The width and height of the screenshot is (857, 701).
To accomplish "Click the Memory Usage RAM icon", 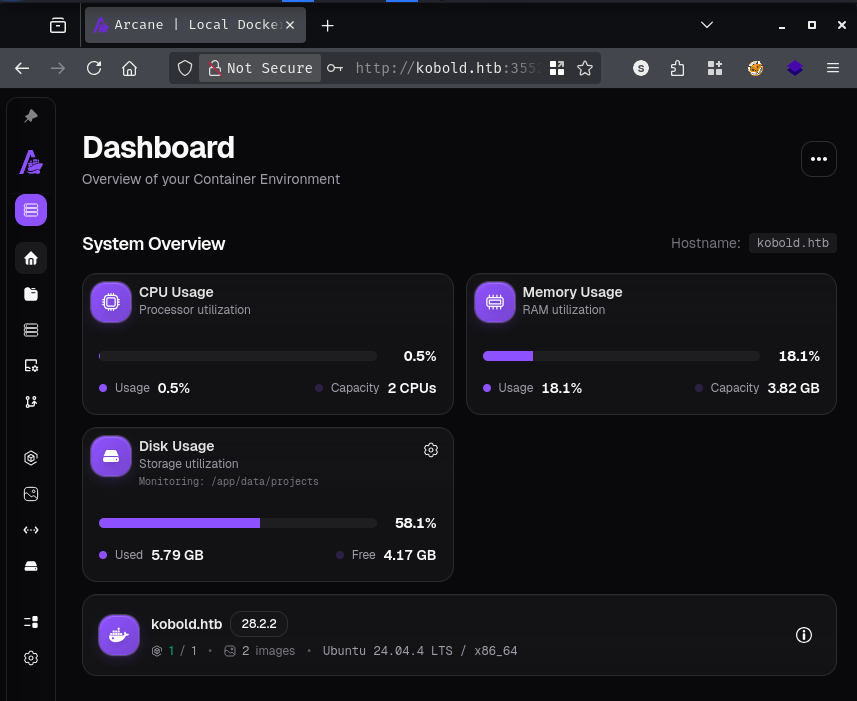I will click(495, 302).
